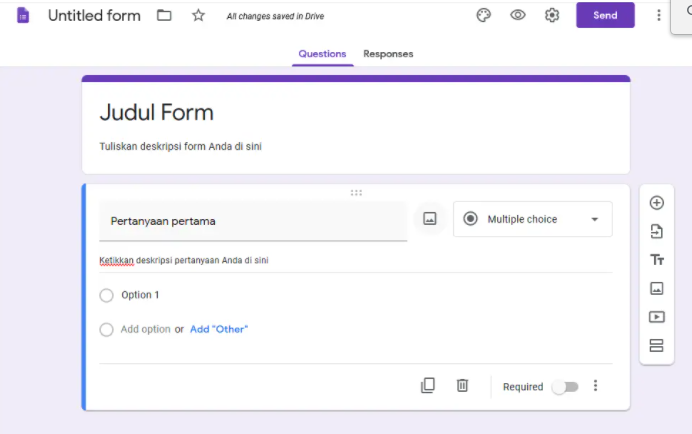Screen dimensions: 692x434
Task: Edit the question description text
Action: 184,260
